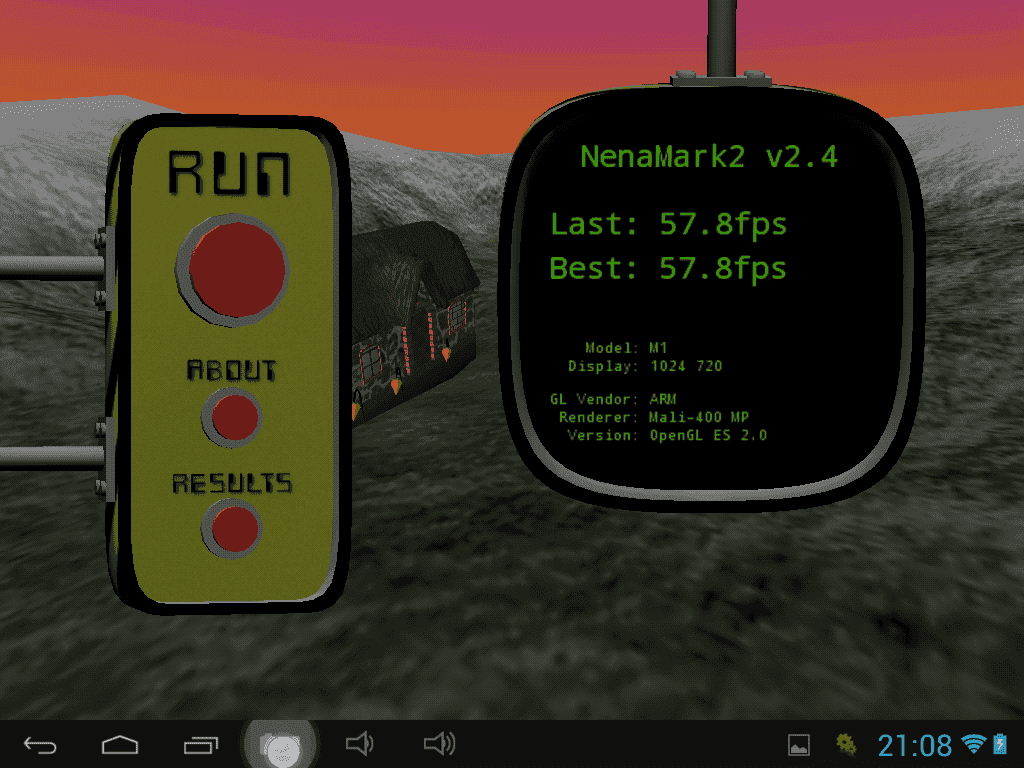Viewport: 1024px width, 768px height.
Task: Tap the screenshot camera icon in navigation bar
Action: [281, 746]
